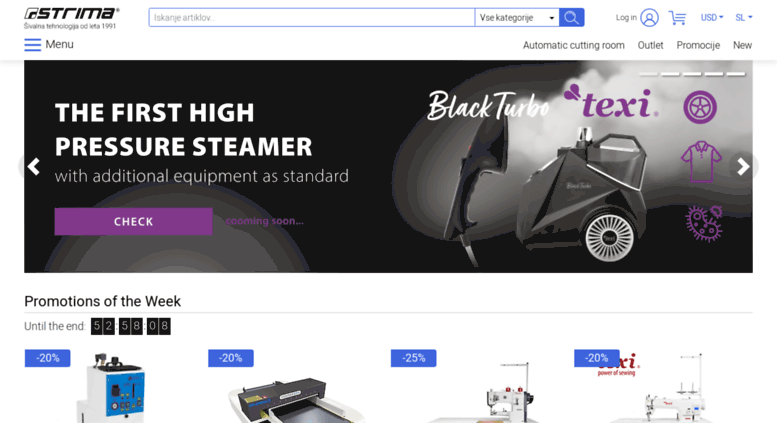Open the USD currency dropdown
Screen dimensions: 777x423
click(712, 17)
